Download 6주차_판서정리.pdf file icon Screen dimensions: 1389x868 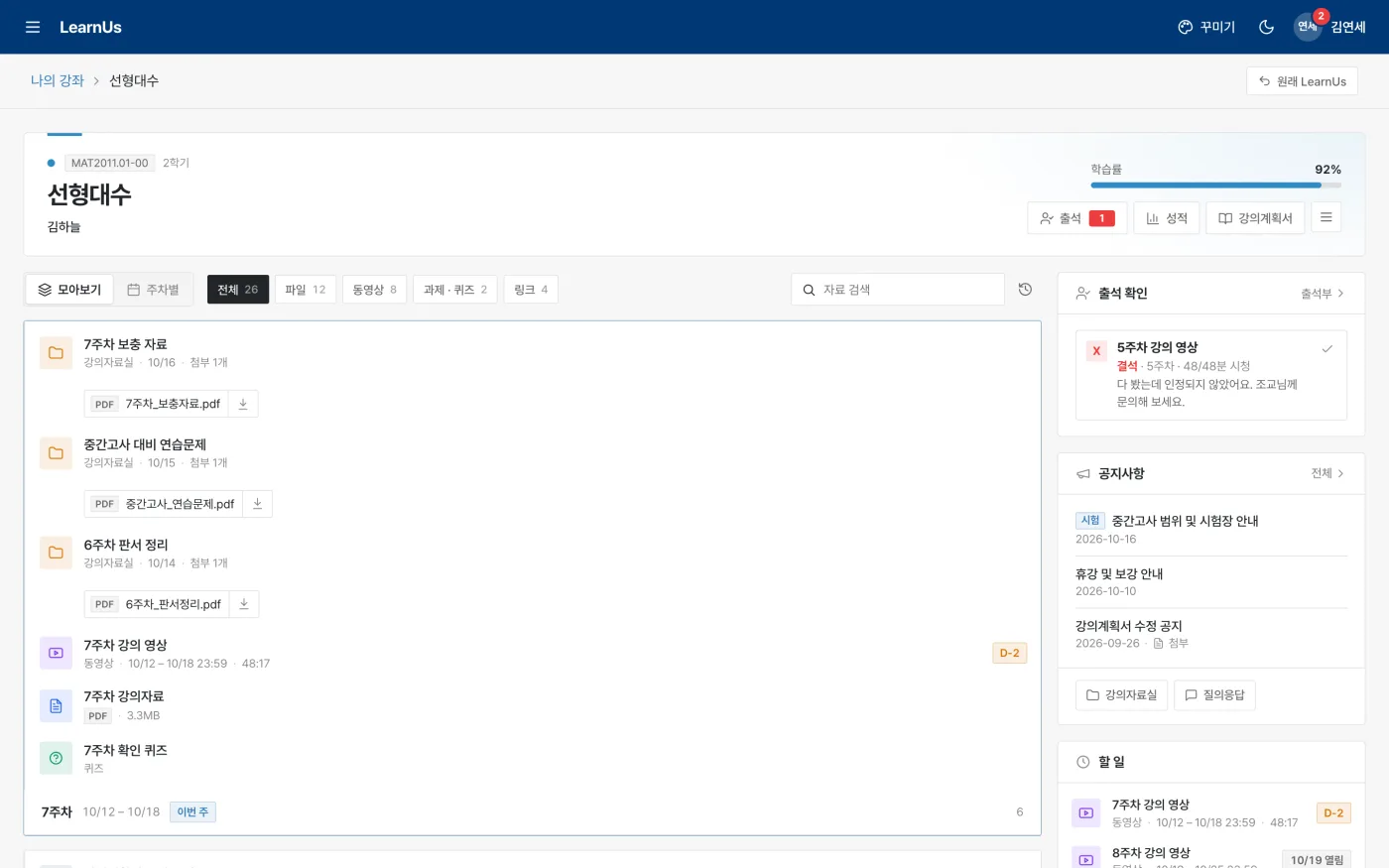[244, 604]
